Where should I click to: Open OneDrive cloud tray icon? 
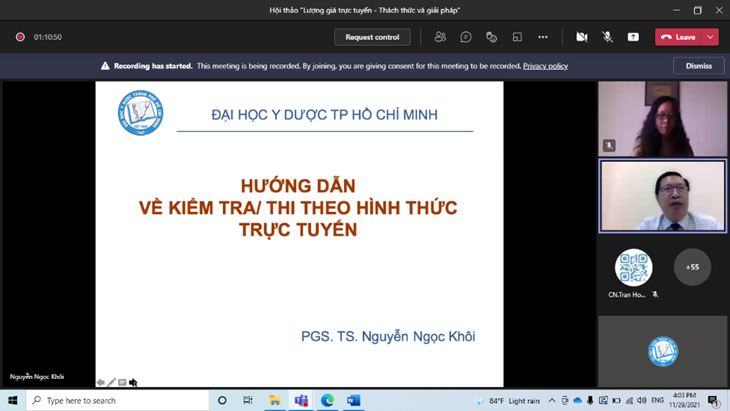click(x=577, y=400)
